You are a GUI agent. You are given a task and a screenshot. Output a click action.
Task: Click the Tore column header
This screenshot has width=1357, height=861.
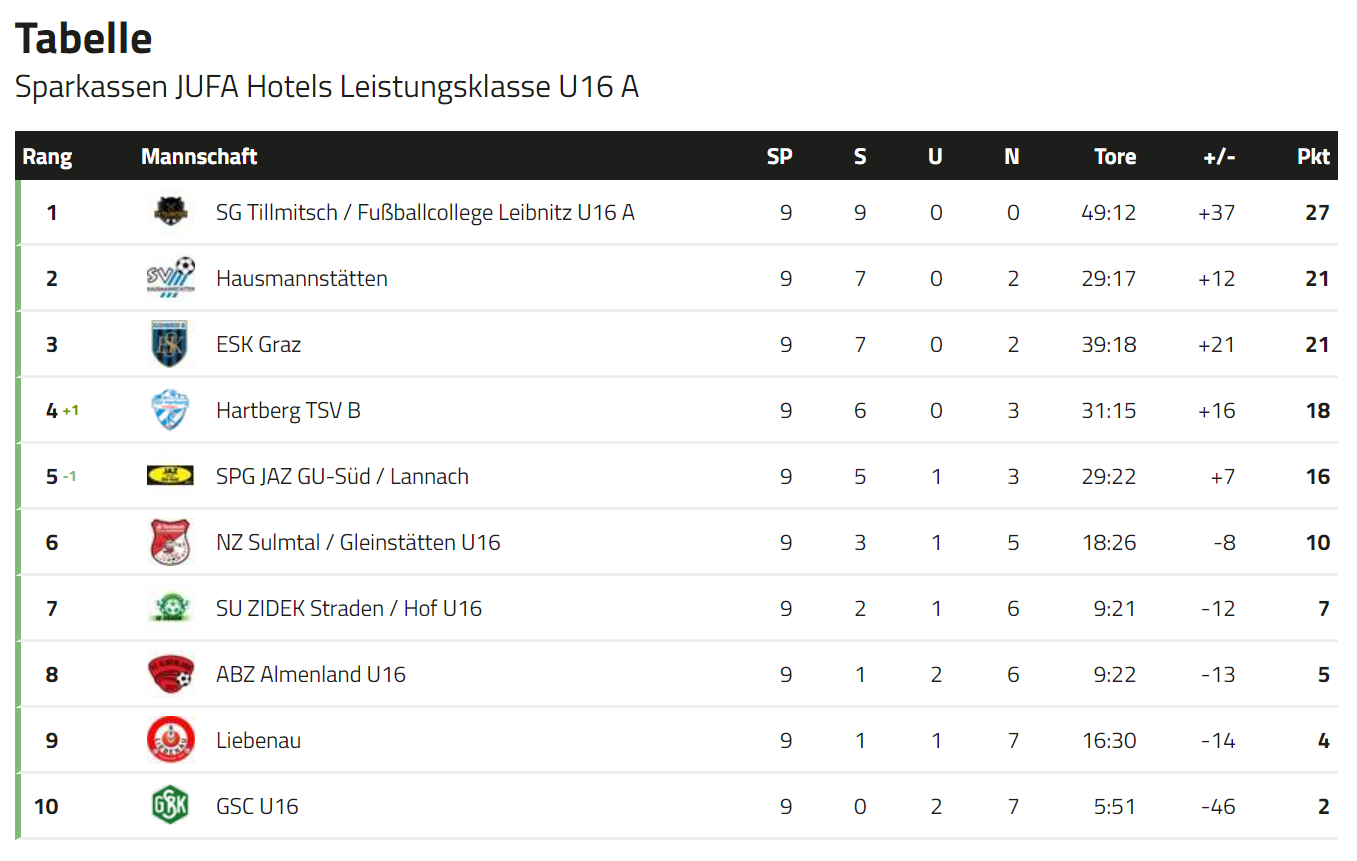point(1114,156)
